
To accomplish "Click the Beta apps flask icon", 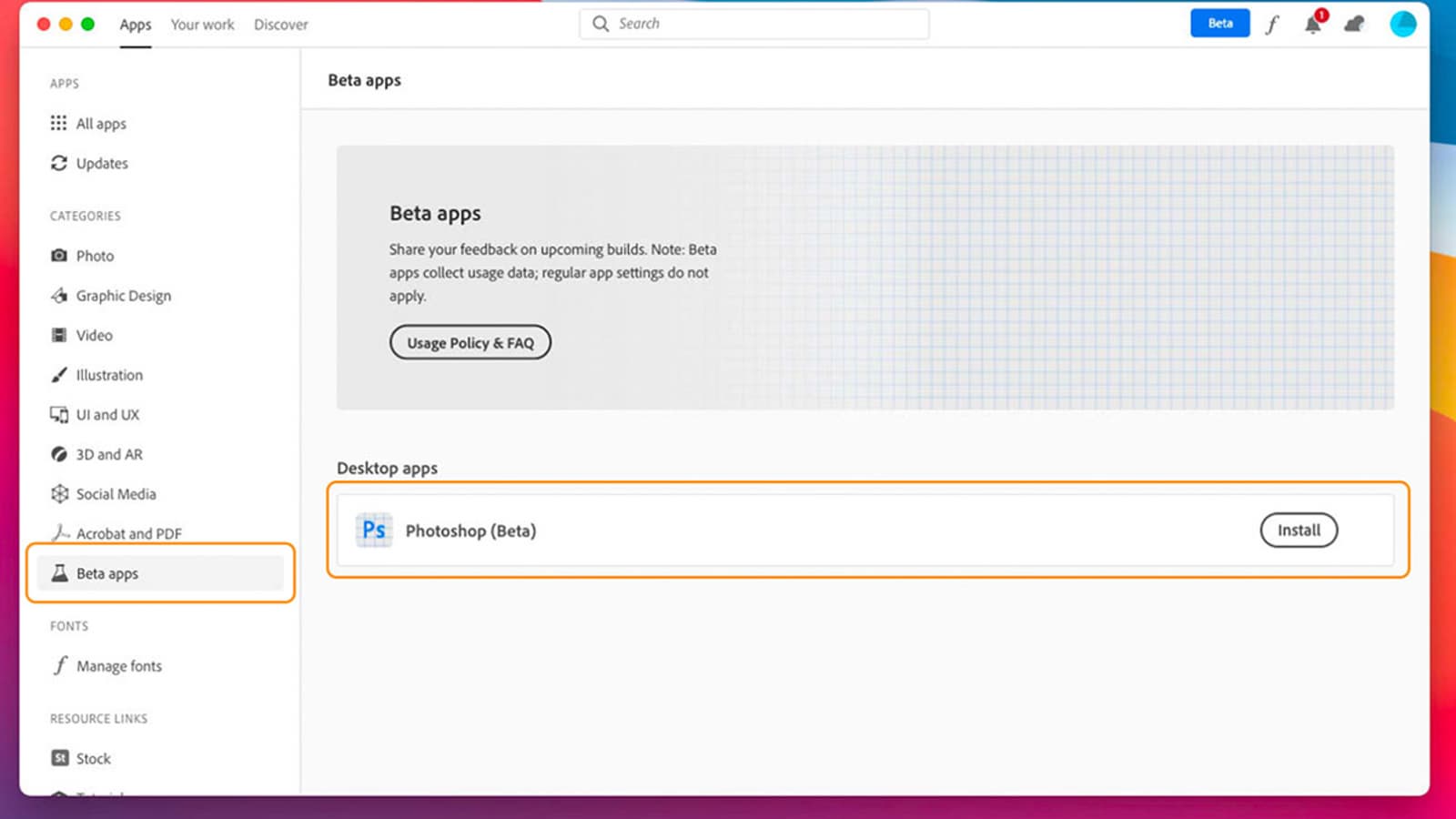I will [59, 573].
